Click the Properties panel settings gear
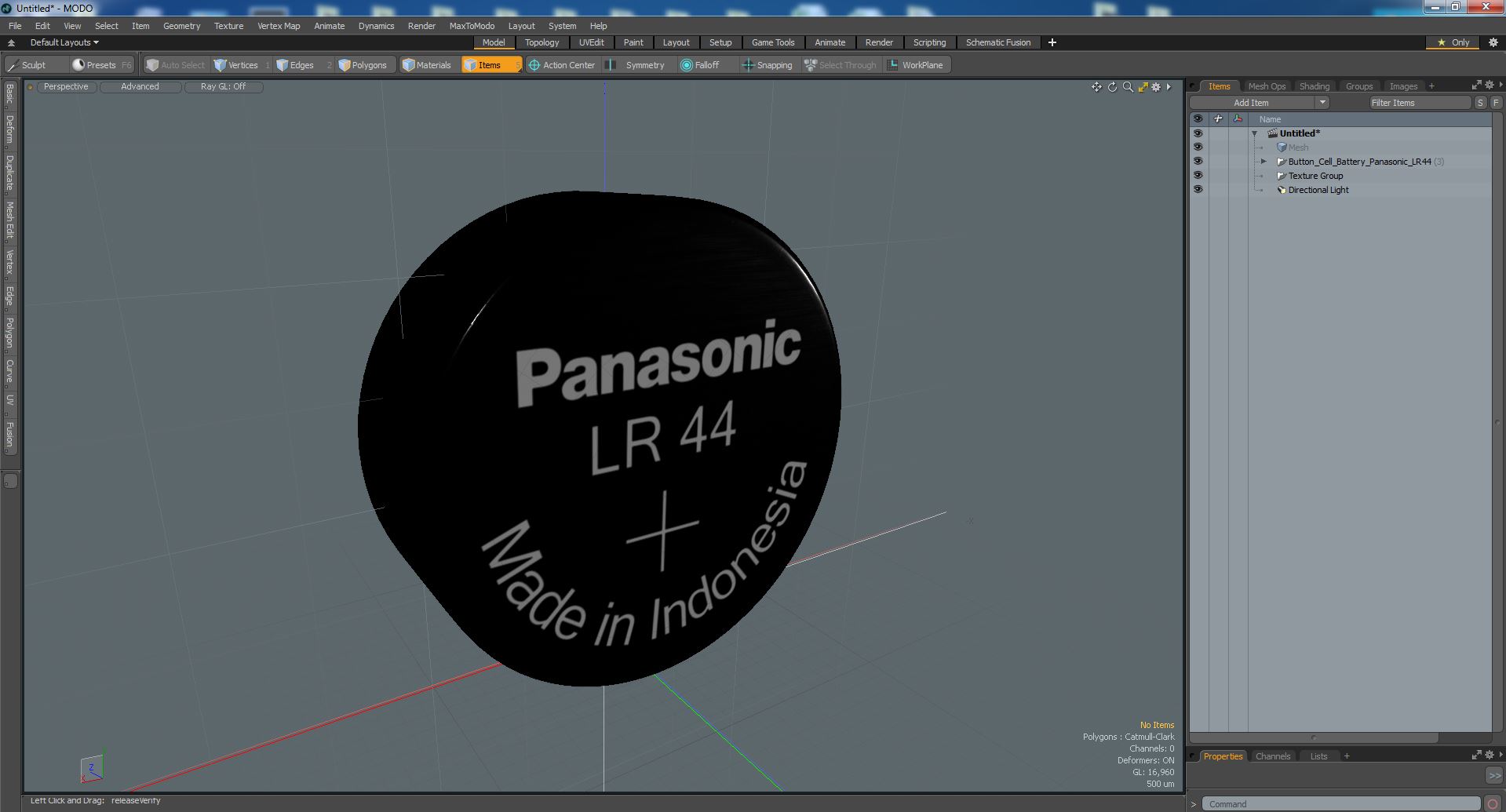Screen dimensions: 1506x812 1489,755
